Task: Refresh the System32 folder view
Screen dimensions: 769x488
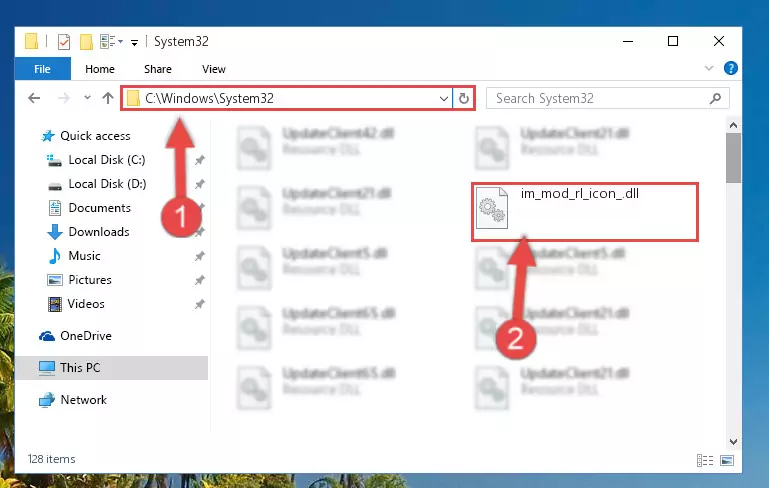Action: tap(463, 99)
